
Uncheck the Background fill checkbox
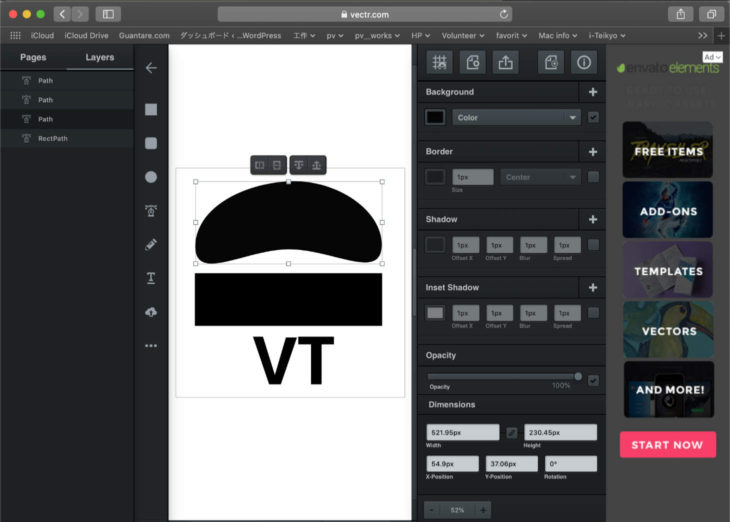pyautogui.click(x=594, y=117)
